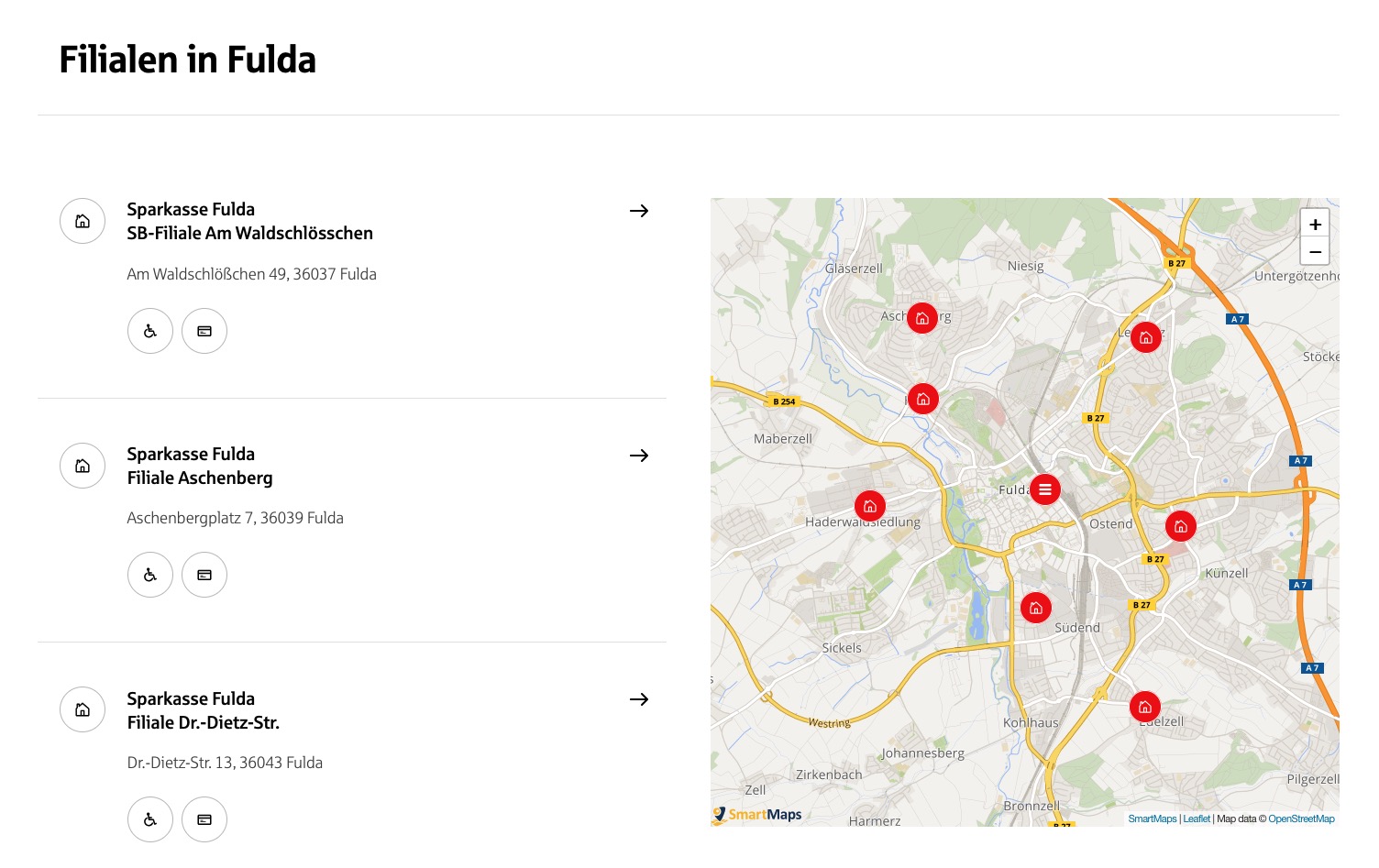Select the branch marker at Haderwaldsiedlung
This screenshot has width=1379, height=868.
[x=870, y=506]
